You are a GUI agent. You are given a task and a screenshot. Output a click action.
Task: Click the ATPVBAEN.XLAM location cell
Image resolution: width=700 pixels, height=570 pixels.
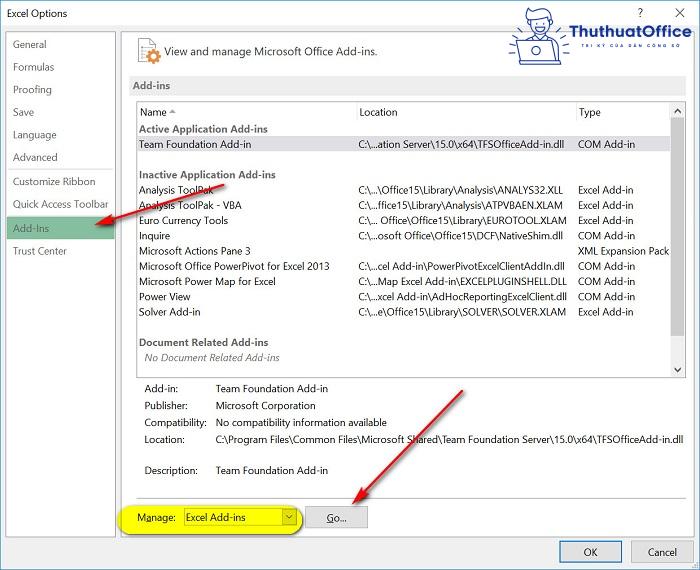tap(460, 205)
